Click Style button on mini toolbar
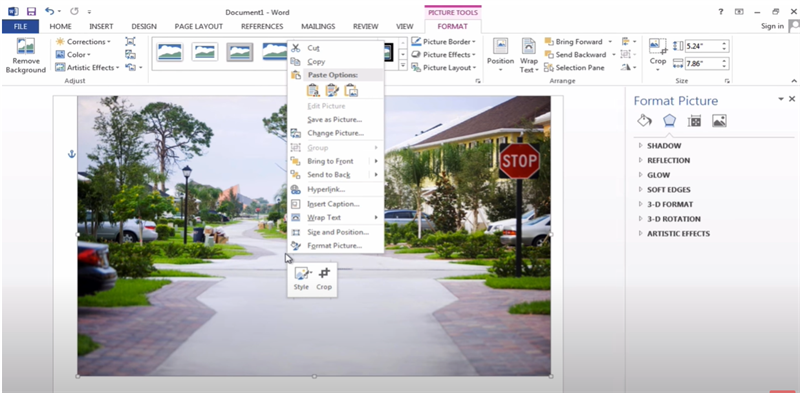Image resolution: width=800 pixels, height=393 pixels. (301, 279)
